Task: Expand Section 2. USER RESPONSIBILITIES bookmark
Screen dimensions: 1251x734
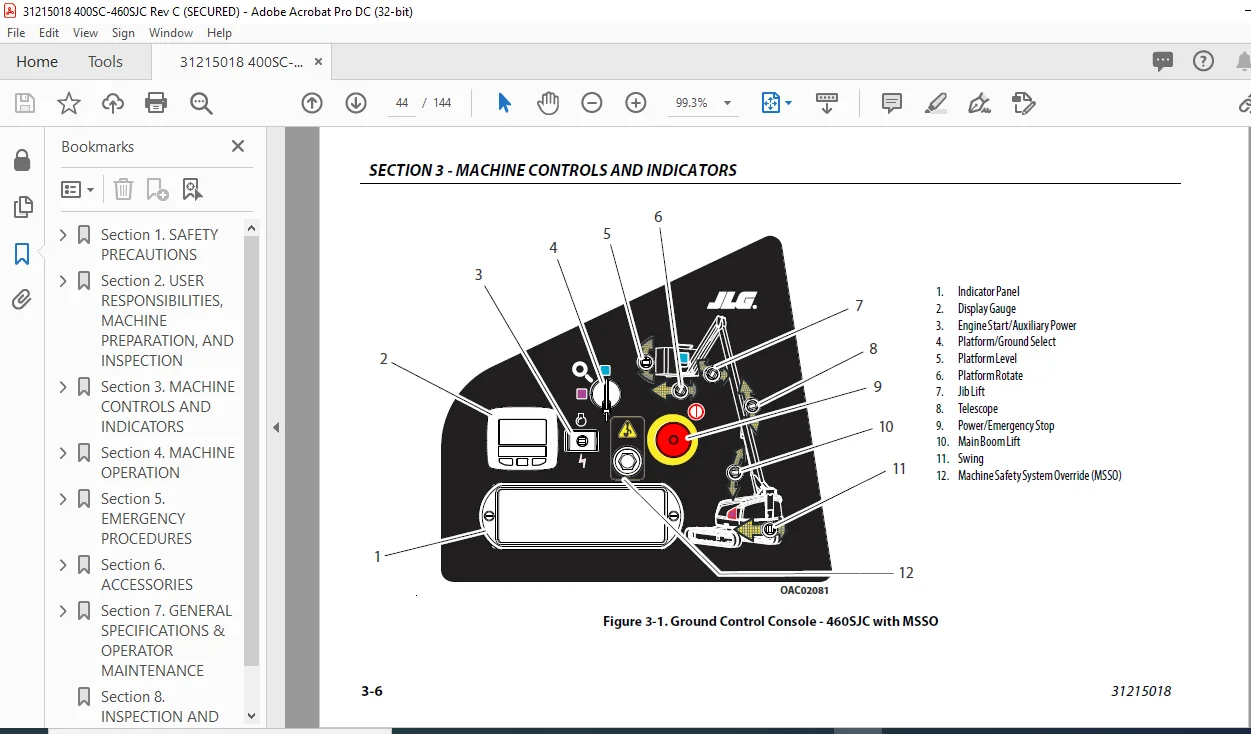Action: click(x=63, y=281)
